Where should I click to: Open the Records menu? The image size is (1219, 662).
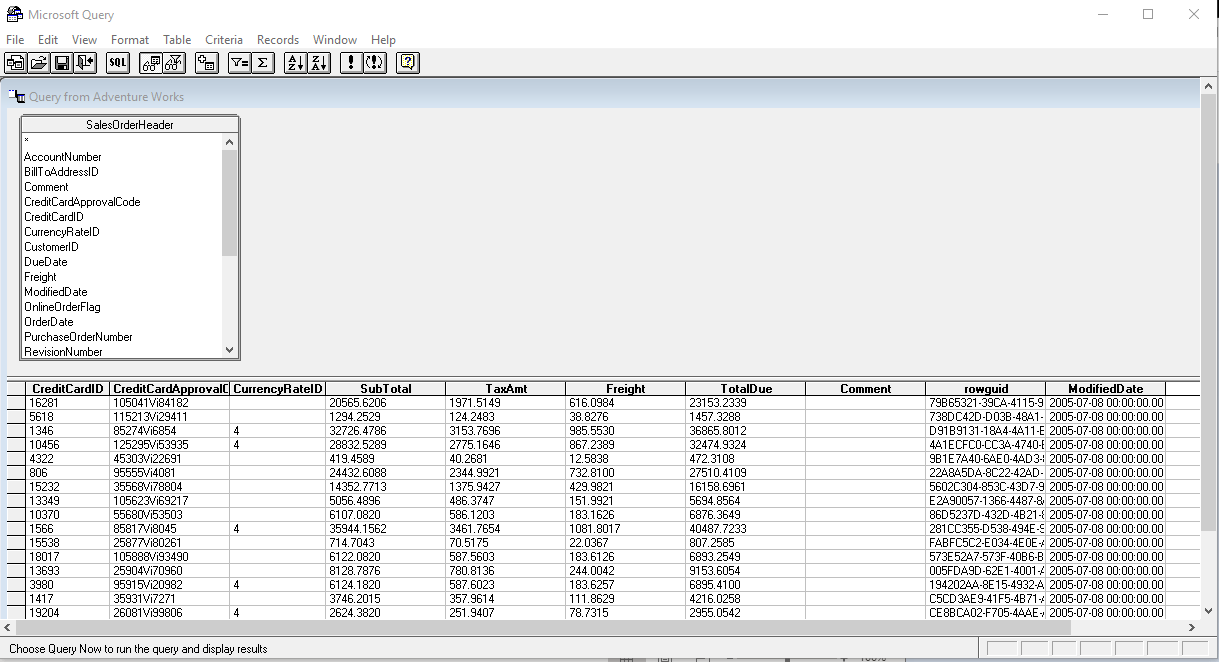click(x=278, y=40)
